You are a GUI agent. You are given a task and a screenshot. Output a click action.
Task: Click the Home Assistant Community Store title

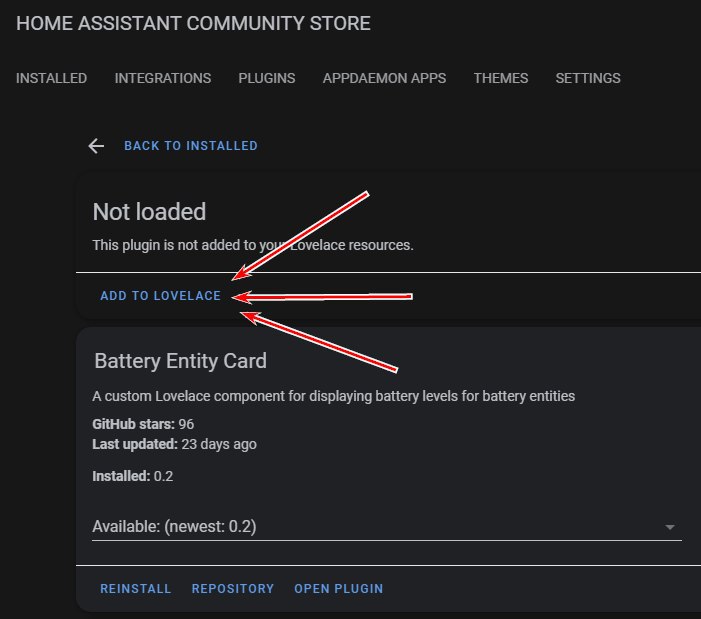193,23
